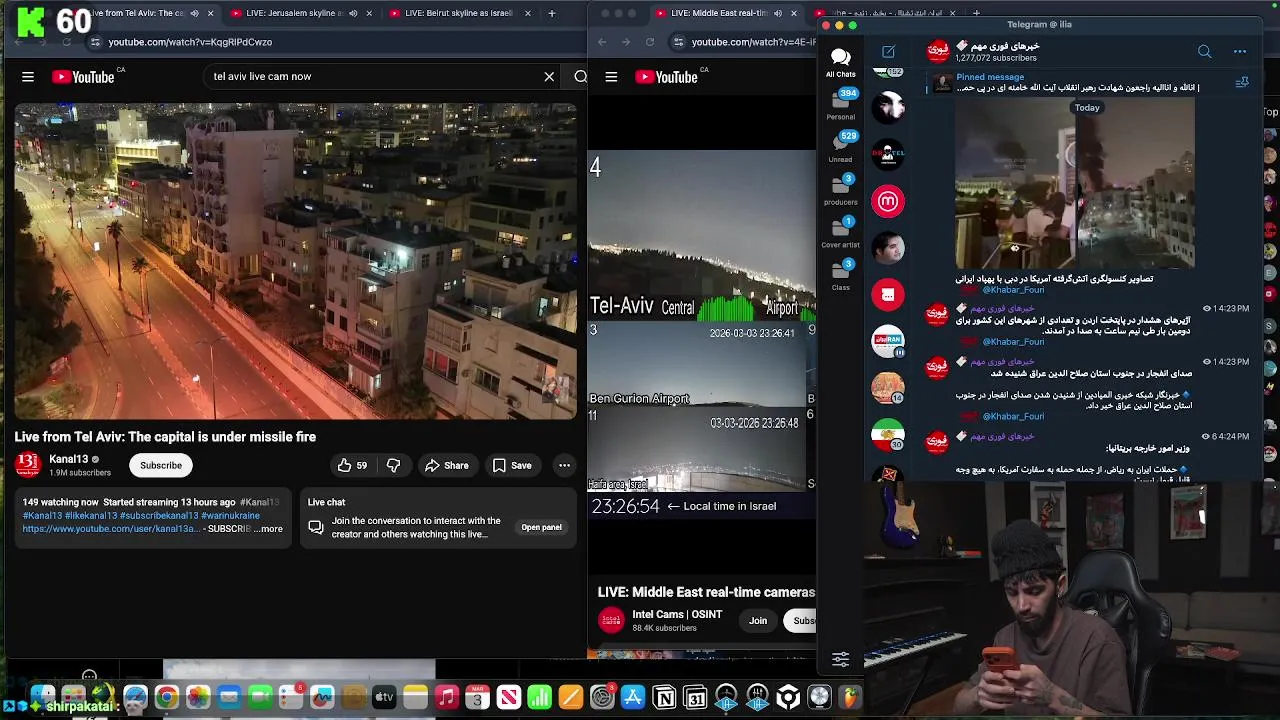Share the Live from Tel Aviv video

446,465
